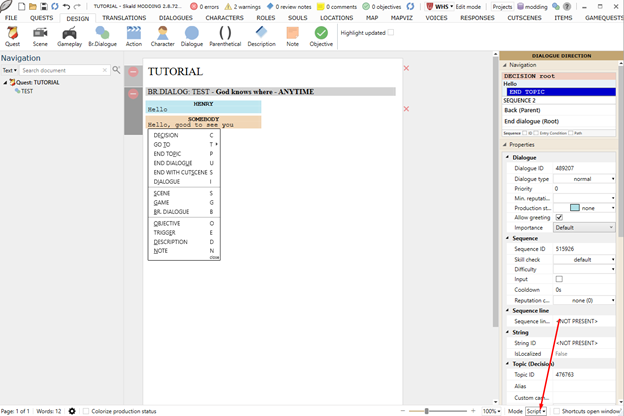Screen dimensions: 624x416
Task: Add a Gameplay block
Action: pos(69,37)
